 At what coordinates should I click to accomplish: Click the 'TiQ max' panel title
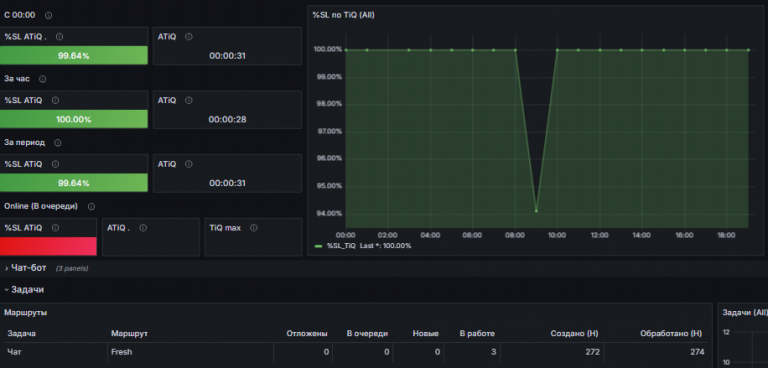click(225, 227)
